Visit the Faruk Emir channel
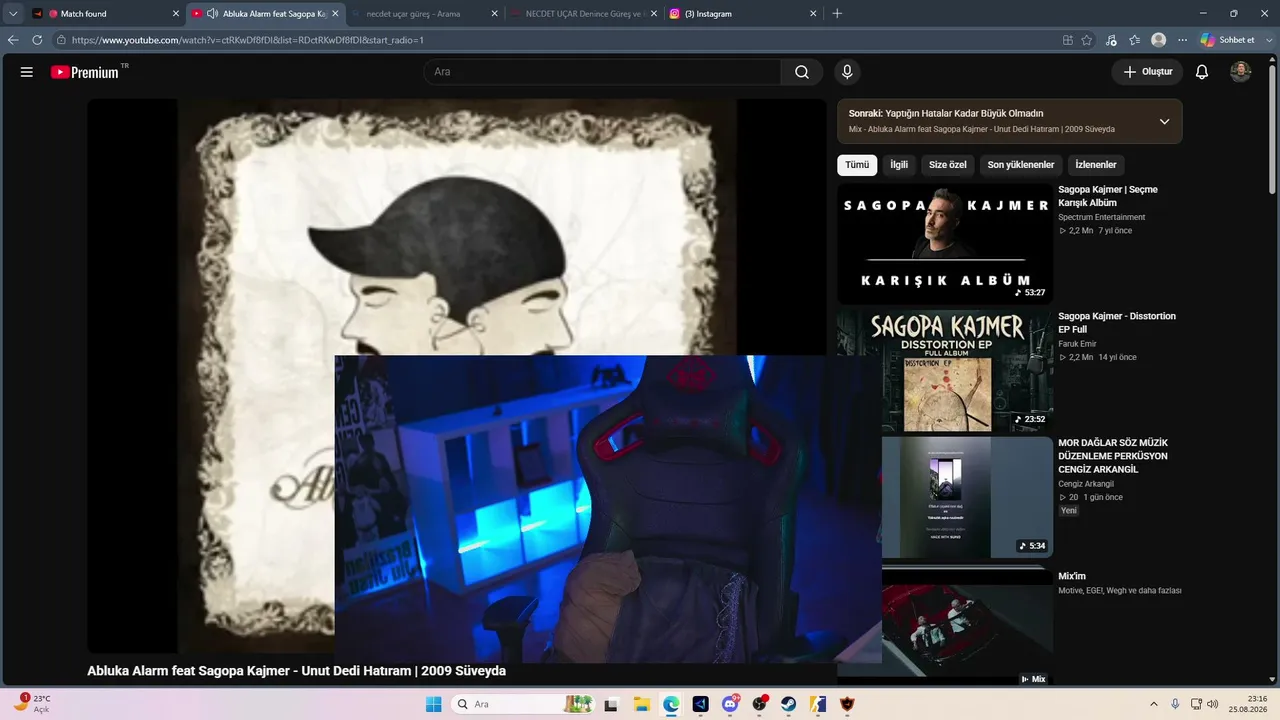 pyautogui.click(x=1077, y=344)
